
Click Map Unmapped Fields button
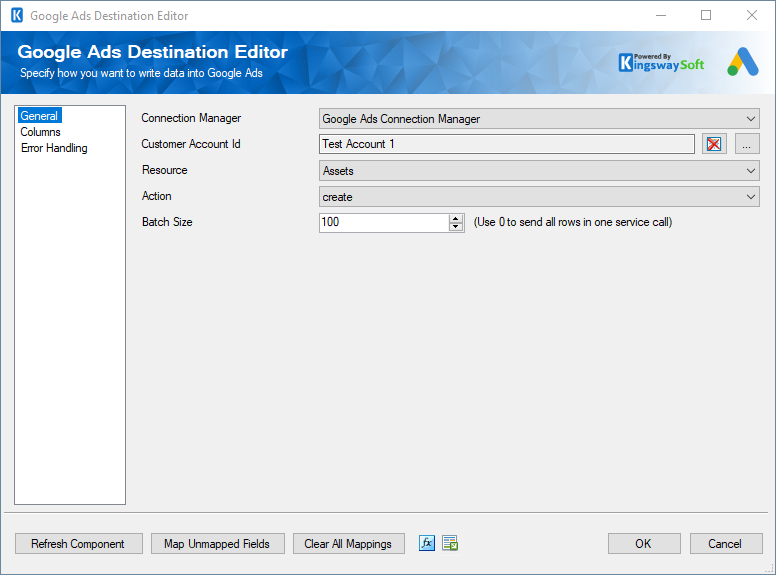click(217, 544)
